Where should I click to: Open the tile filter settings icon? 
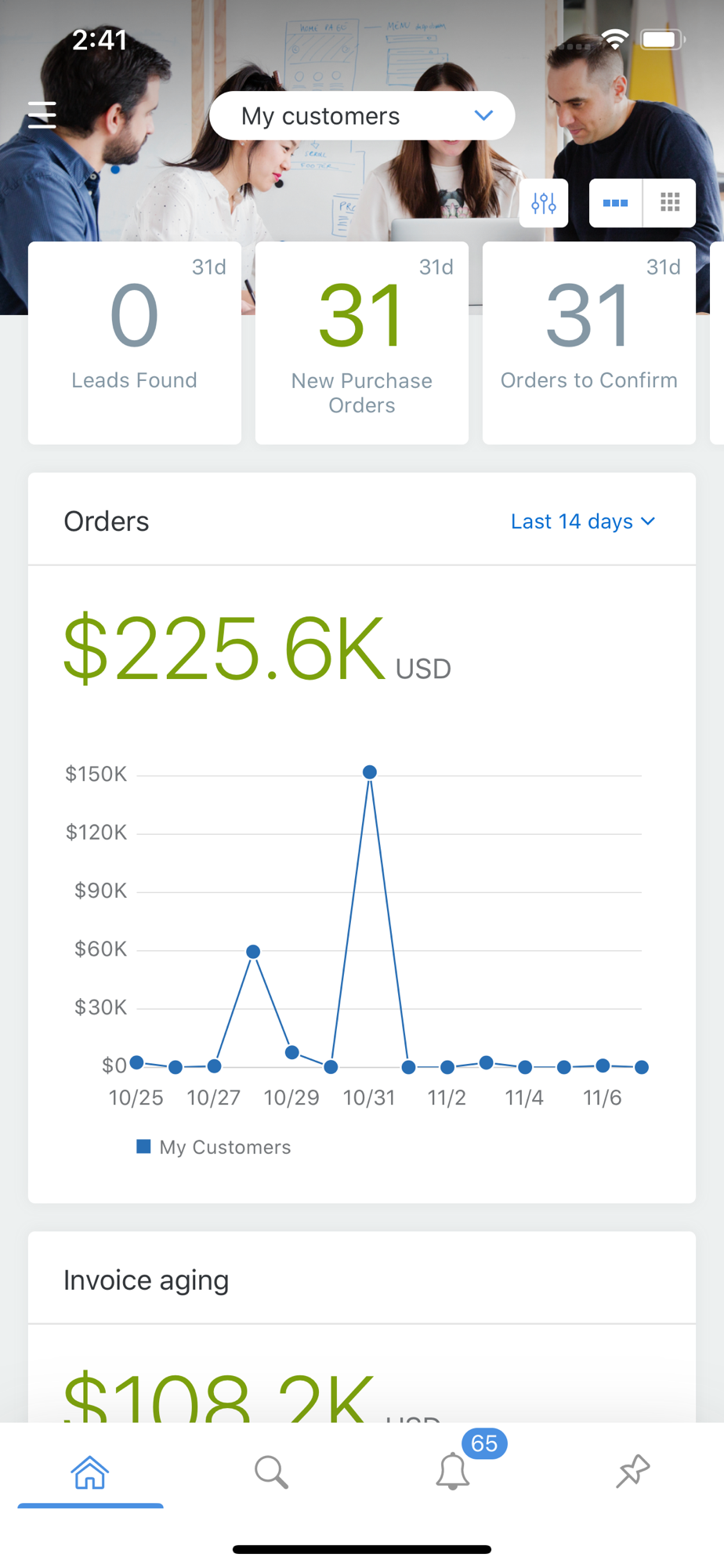[544, 203]
